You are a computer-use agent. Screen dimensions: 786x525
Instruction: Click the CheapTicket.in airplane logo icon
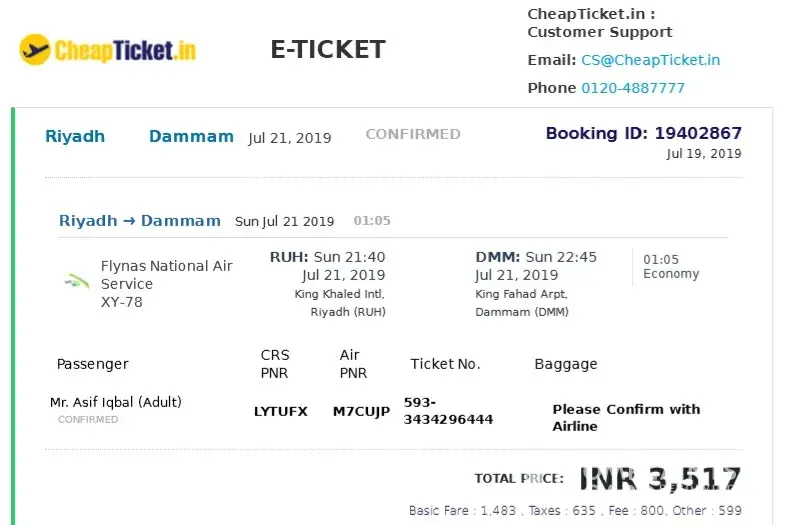35,49
